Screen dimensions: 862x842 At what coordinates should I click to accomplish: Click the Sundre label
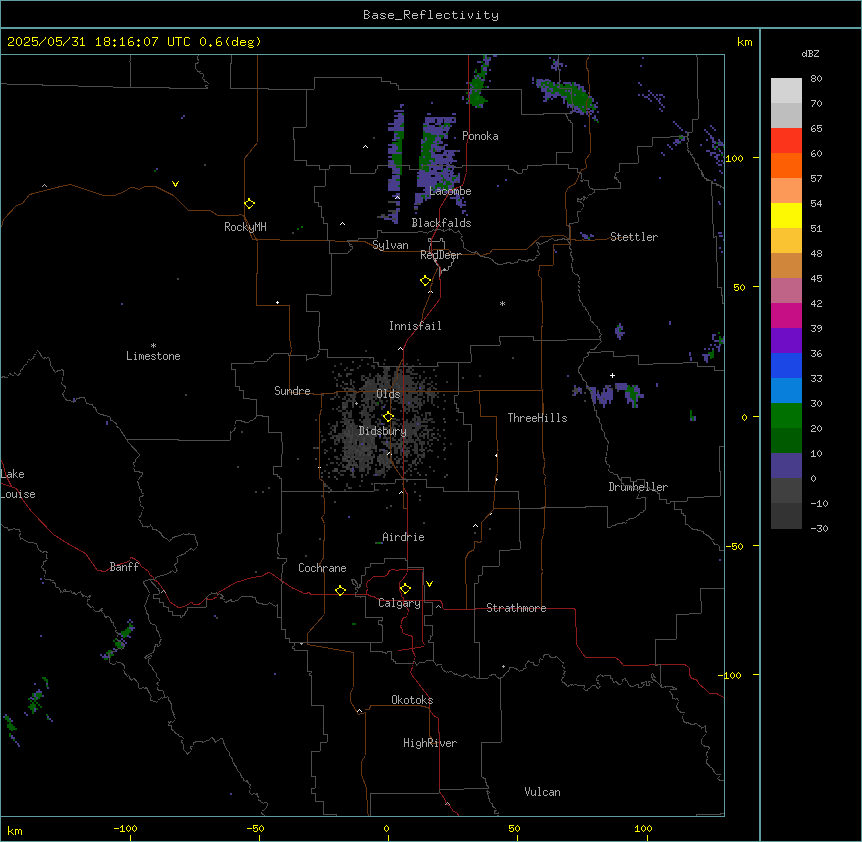[x=292, y=391]
